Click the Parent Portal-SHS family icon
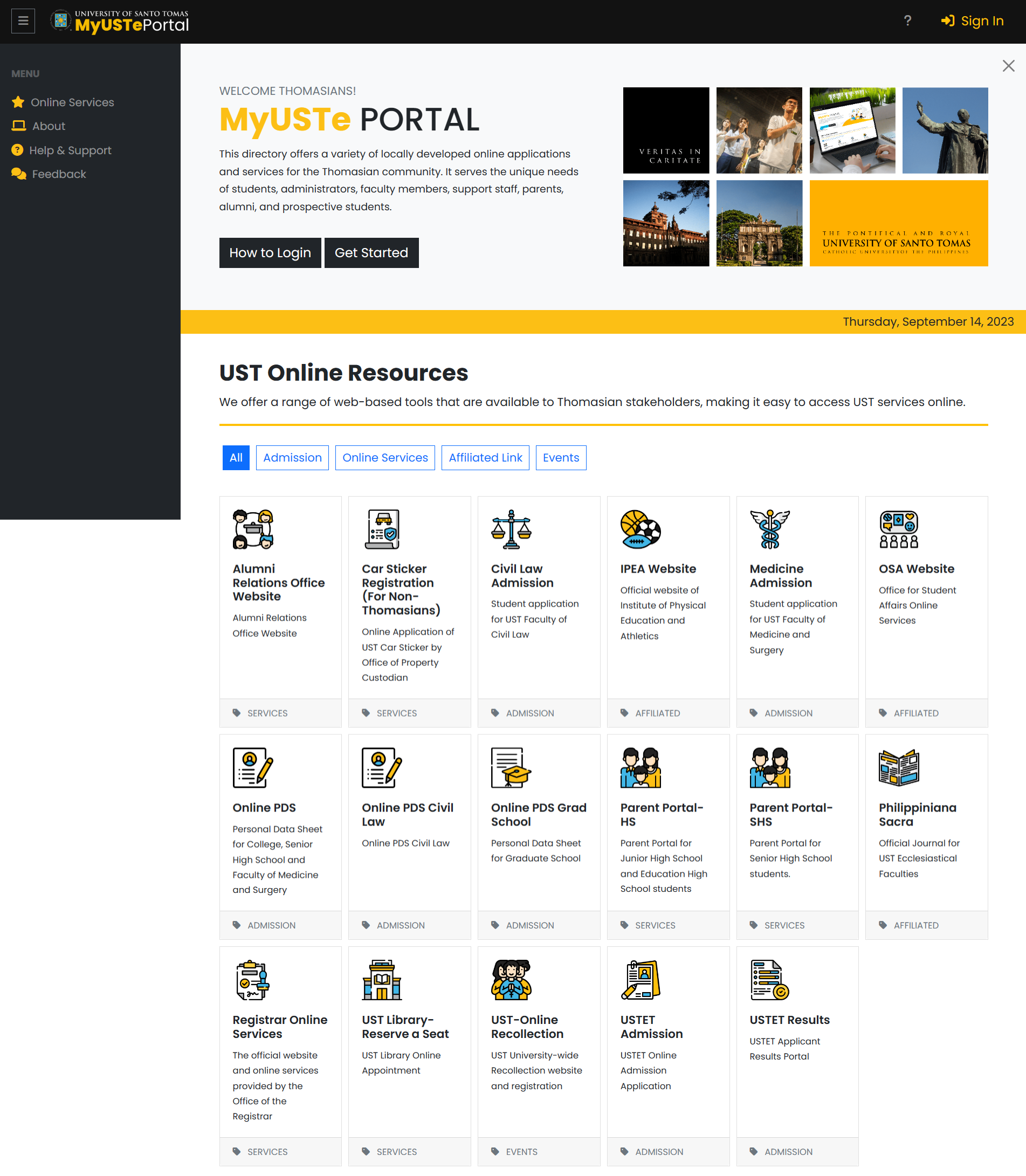This screenshot has height=1176, width=1026. click(770, 768)
